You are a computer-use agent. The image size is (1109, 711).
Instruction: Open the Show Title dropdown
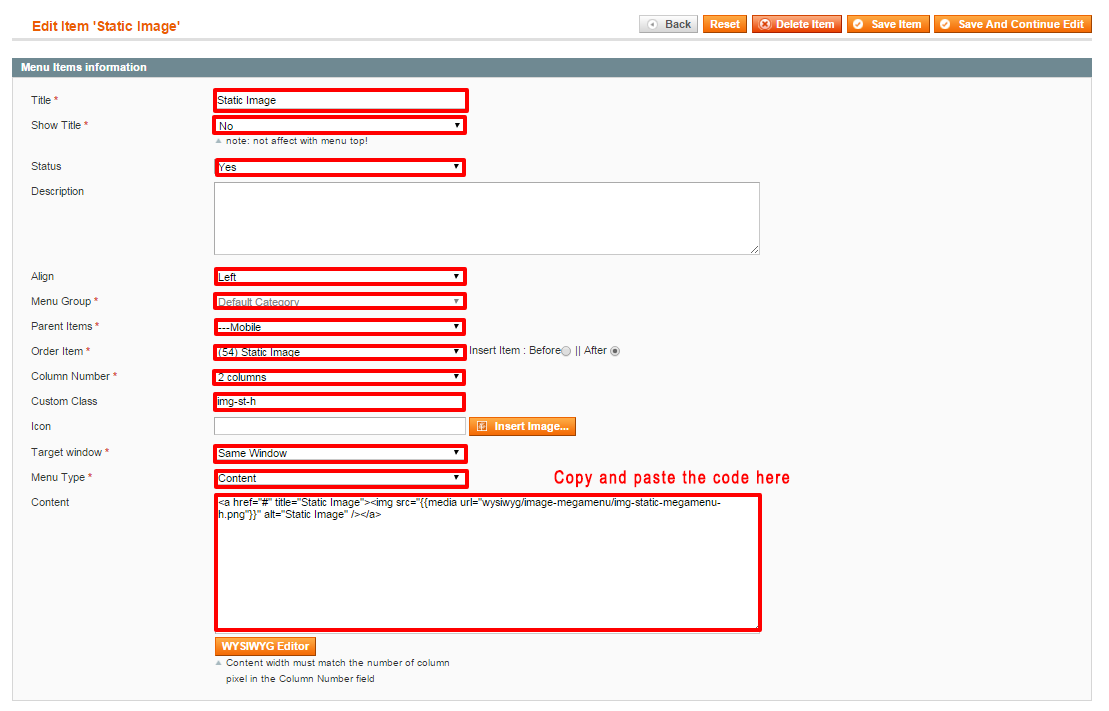coord(339,126)
